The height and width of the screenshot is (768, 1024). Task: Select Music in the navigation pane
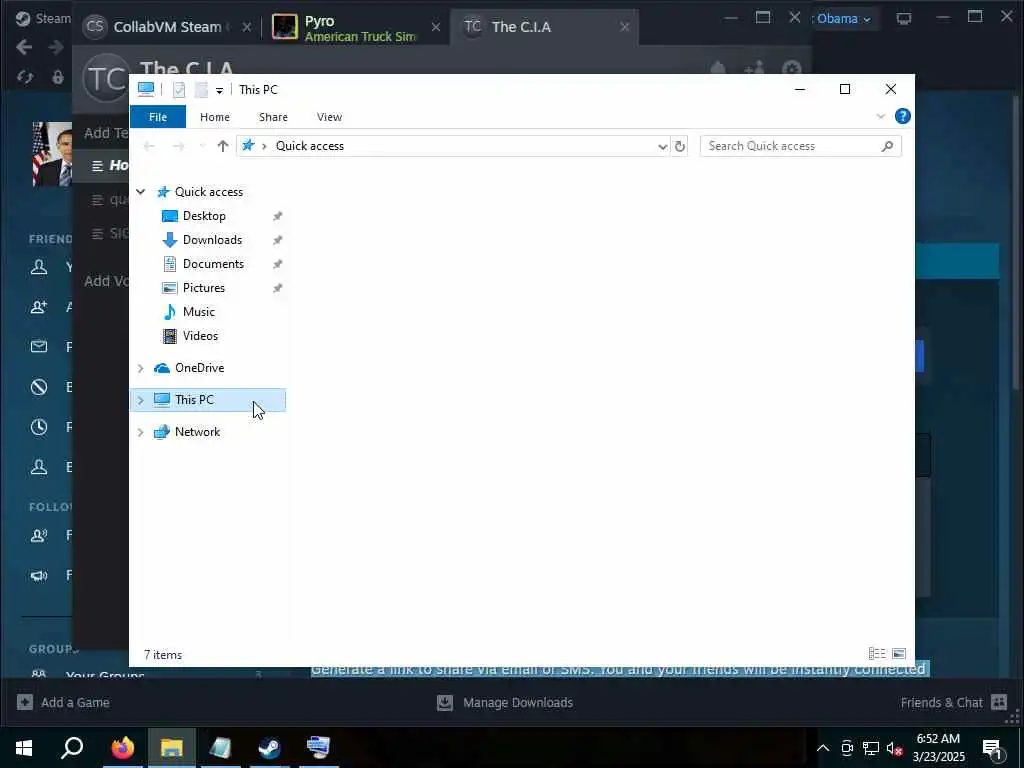pyautogui.click(x=199, y=312)
